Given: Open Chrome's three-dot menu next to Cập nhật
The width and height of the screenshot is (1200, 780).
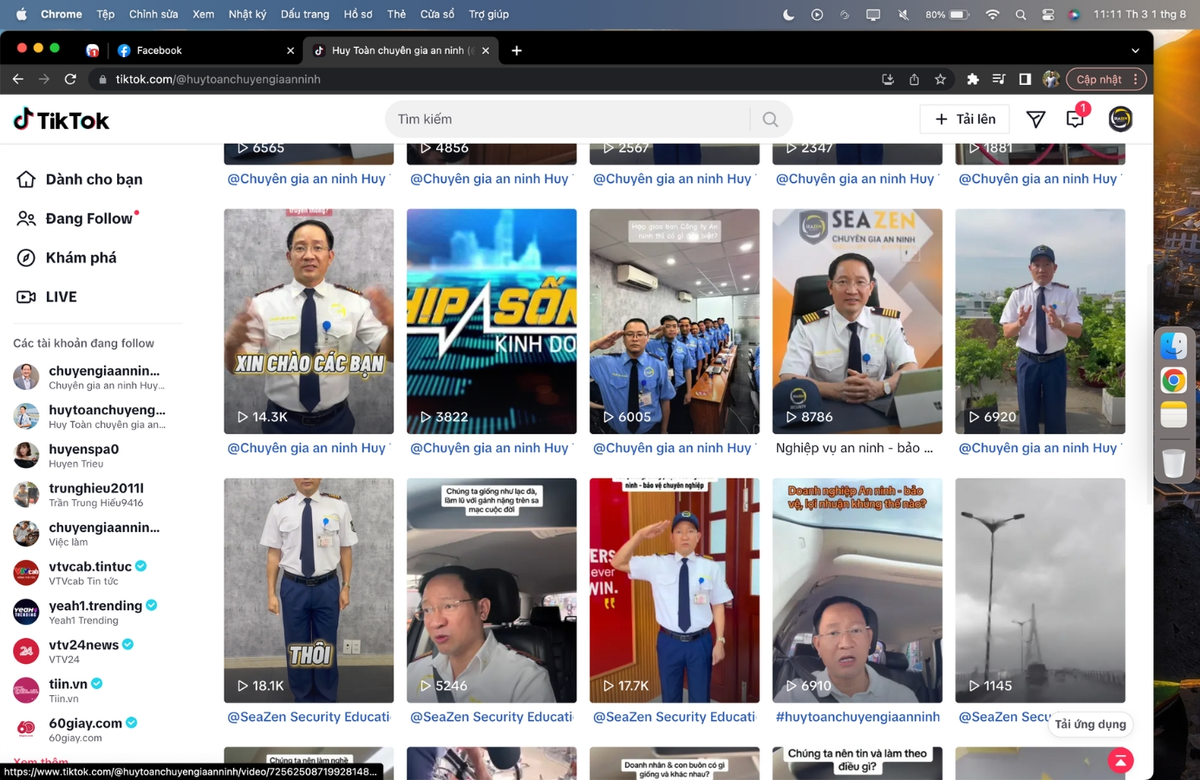Looking at the screenshot, I should [x=1135, y=79].
